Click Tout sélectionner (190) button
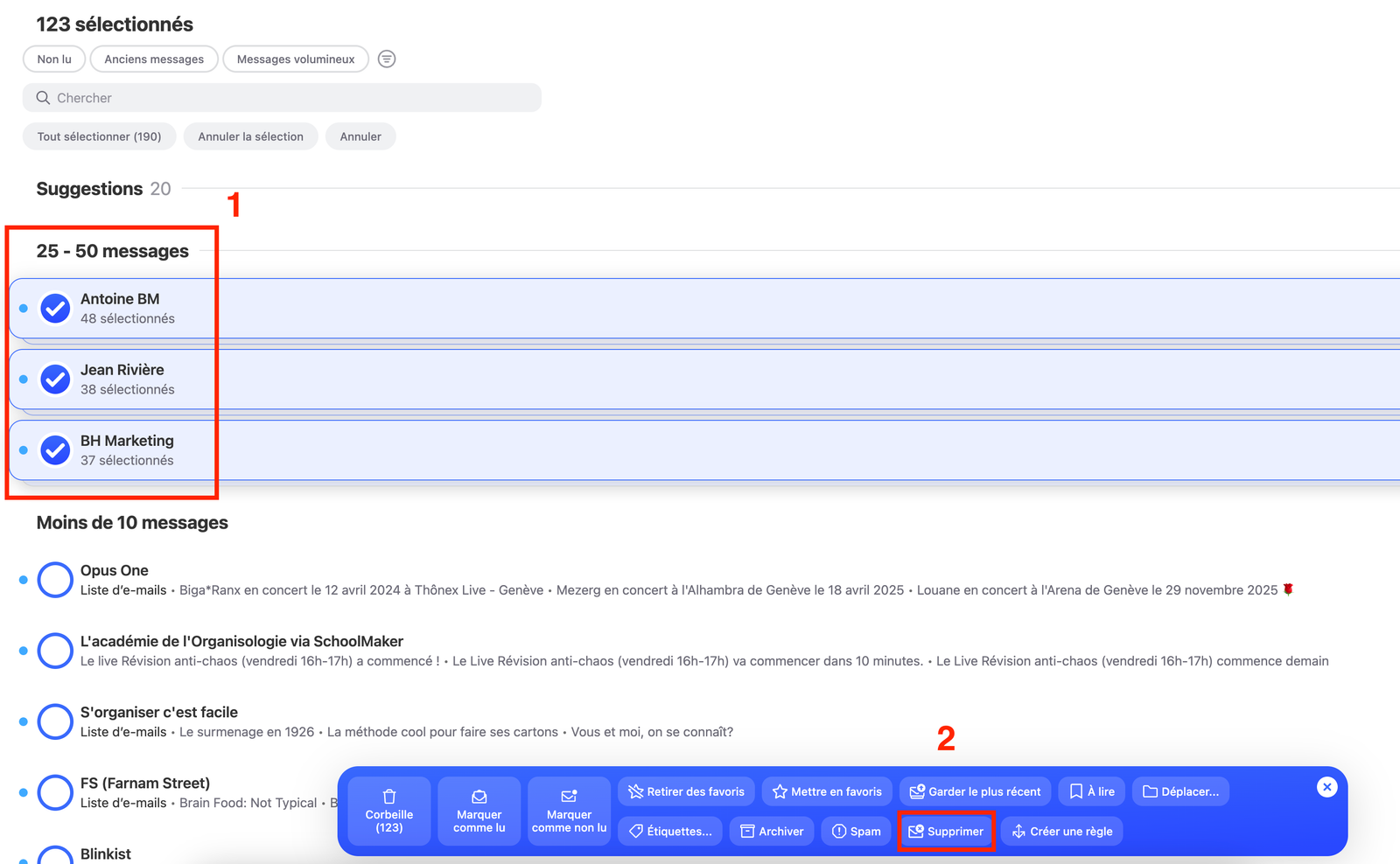 pos(99,136)
